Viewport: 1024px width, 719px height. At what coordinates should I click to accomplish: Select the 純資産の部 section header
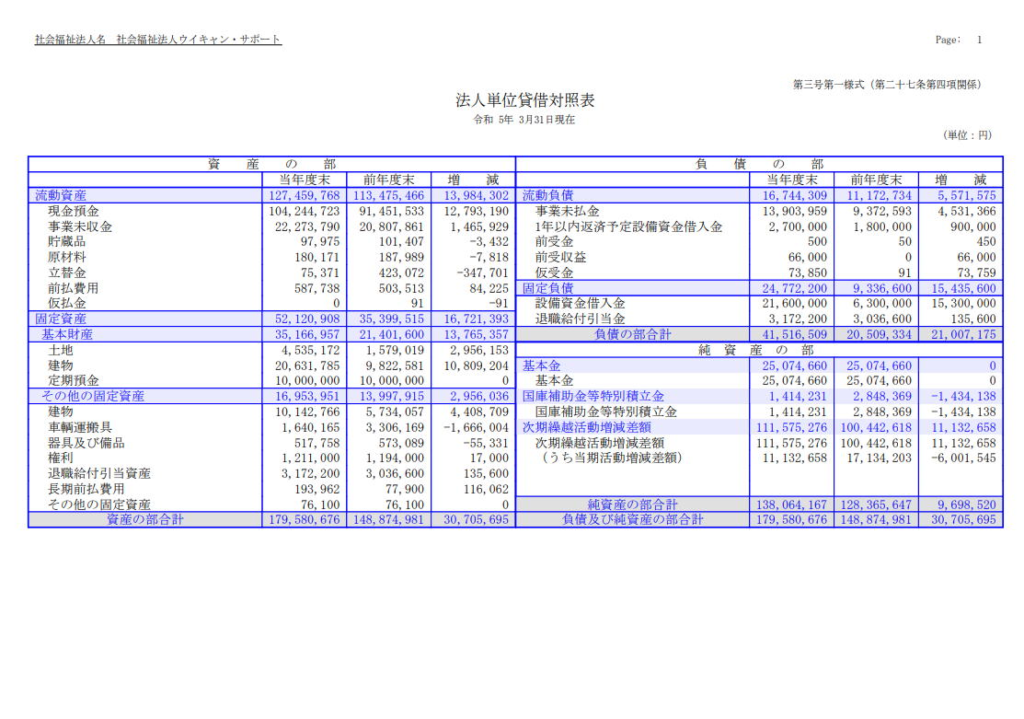[x=759, y=349]
